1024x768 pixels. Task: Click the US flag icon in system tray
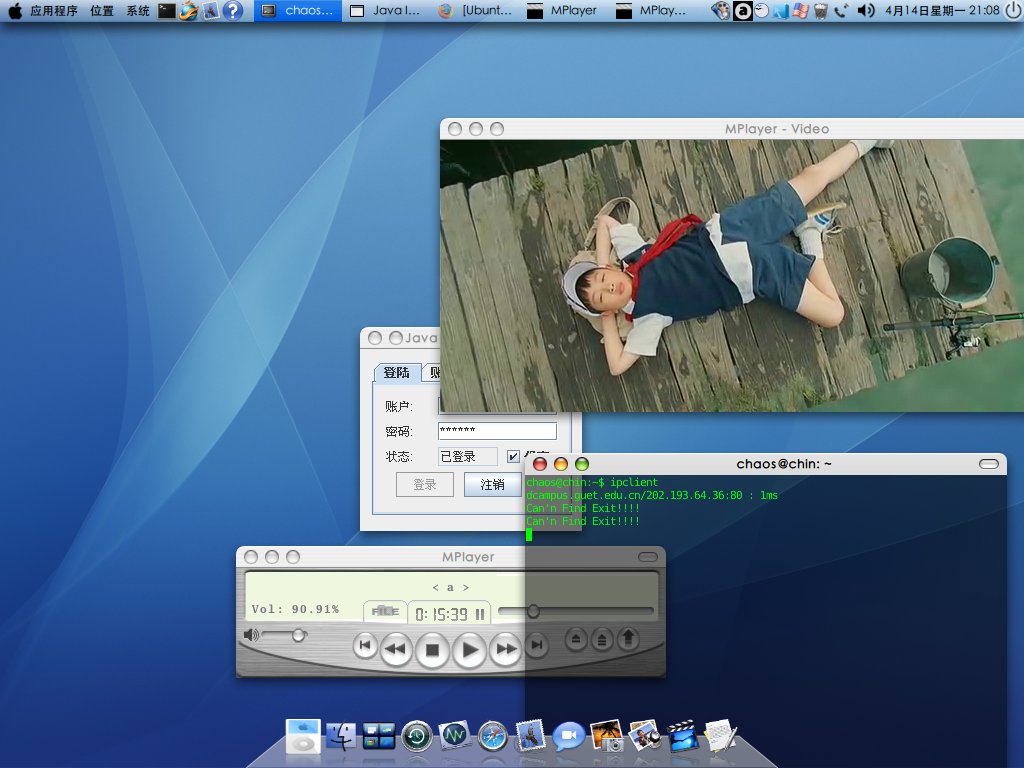[801, 10]
